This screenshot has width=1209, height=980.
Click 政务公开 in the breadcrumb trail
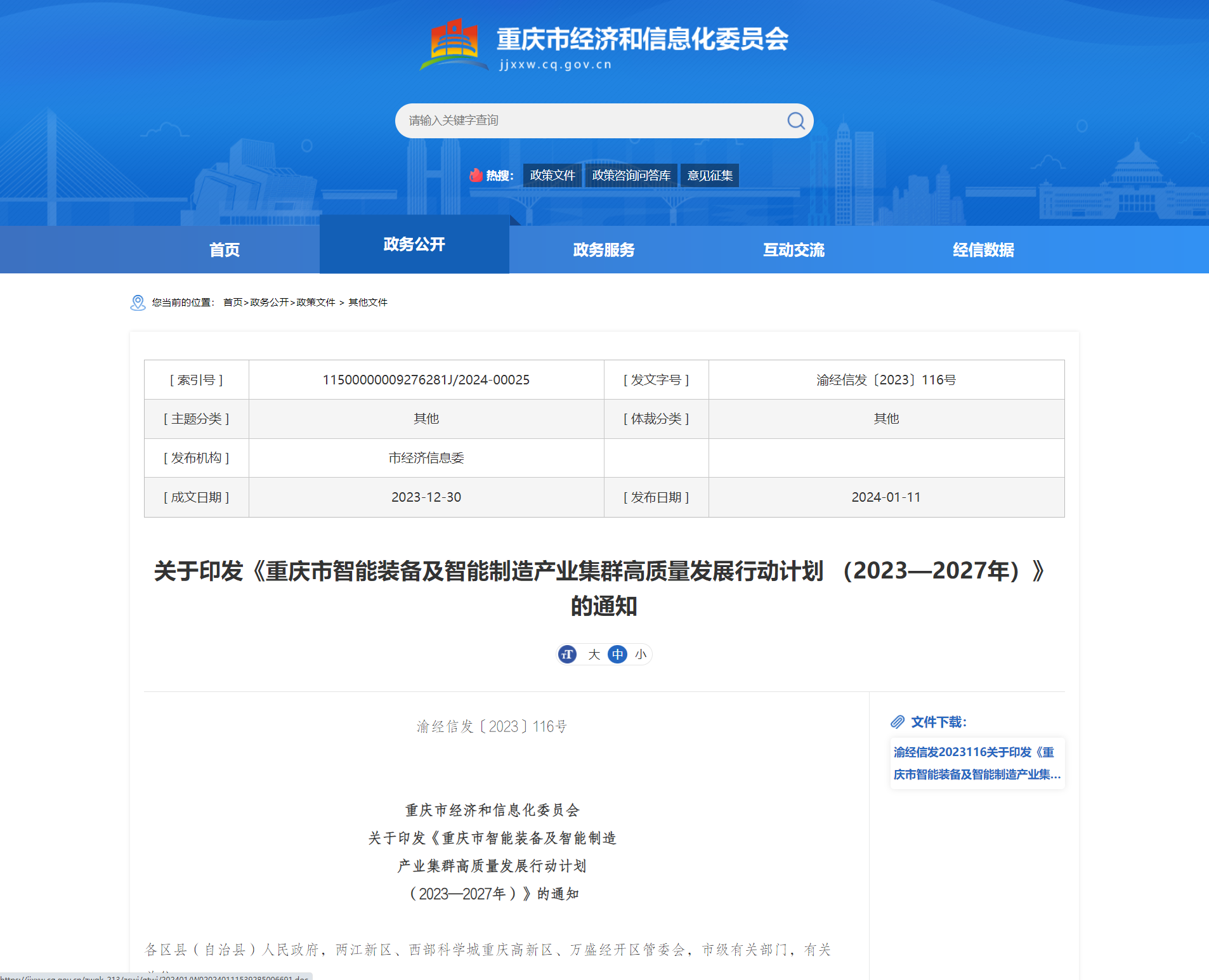pyautogui.click(x=269, y=303)
